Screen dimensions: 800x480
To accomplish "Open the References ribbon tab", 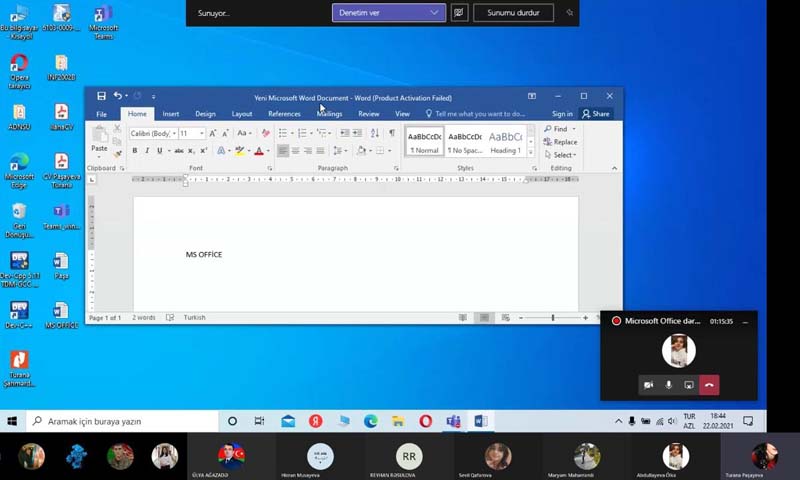I will click(284, 114).
